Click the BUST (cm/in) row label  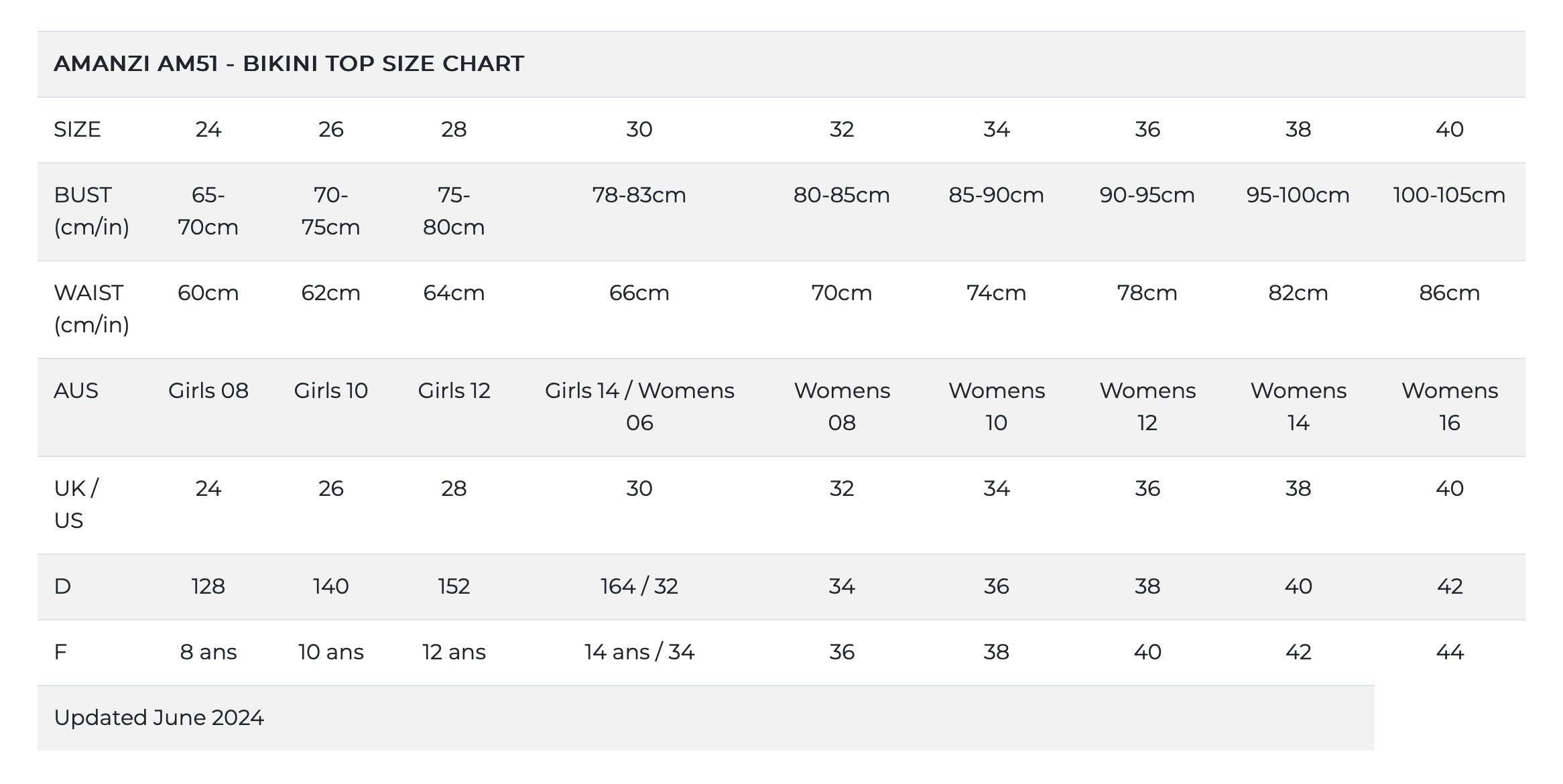point(91,211)
